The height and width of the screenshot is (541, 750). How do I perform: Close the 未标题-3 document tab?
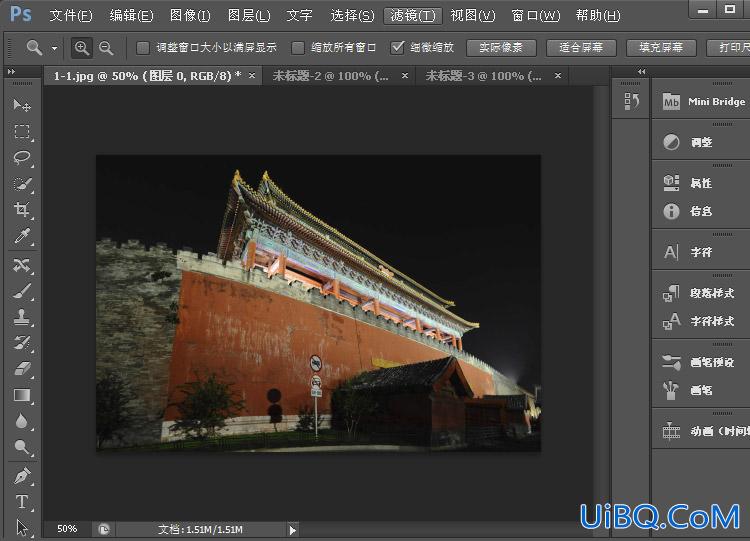click(558, 76)
